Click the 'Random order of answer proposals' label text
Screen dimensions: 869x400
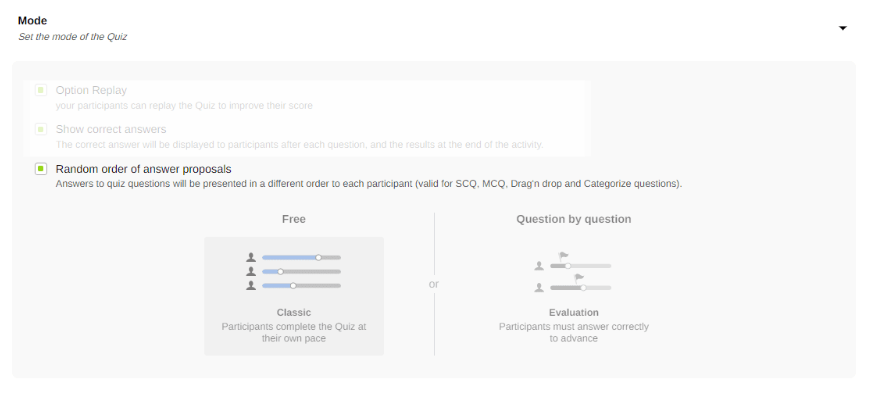coord(143,169)
